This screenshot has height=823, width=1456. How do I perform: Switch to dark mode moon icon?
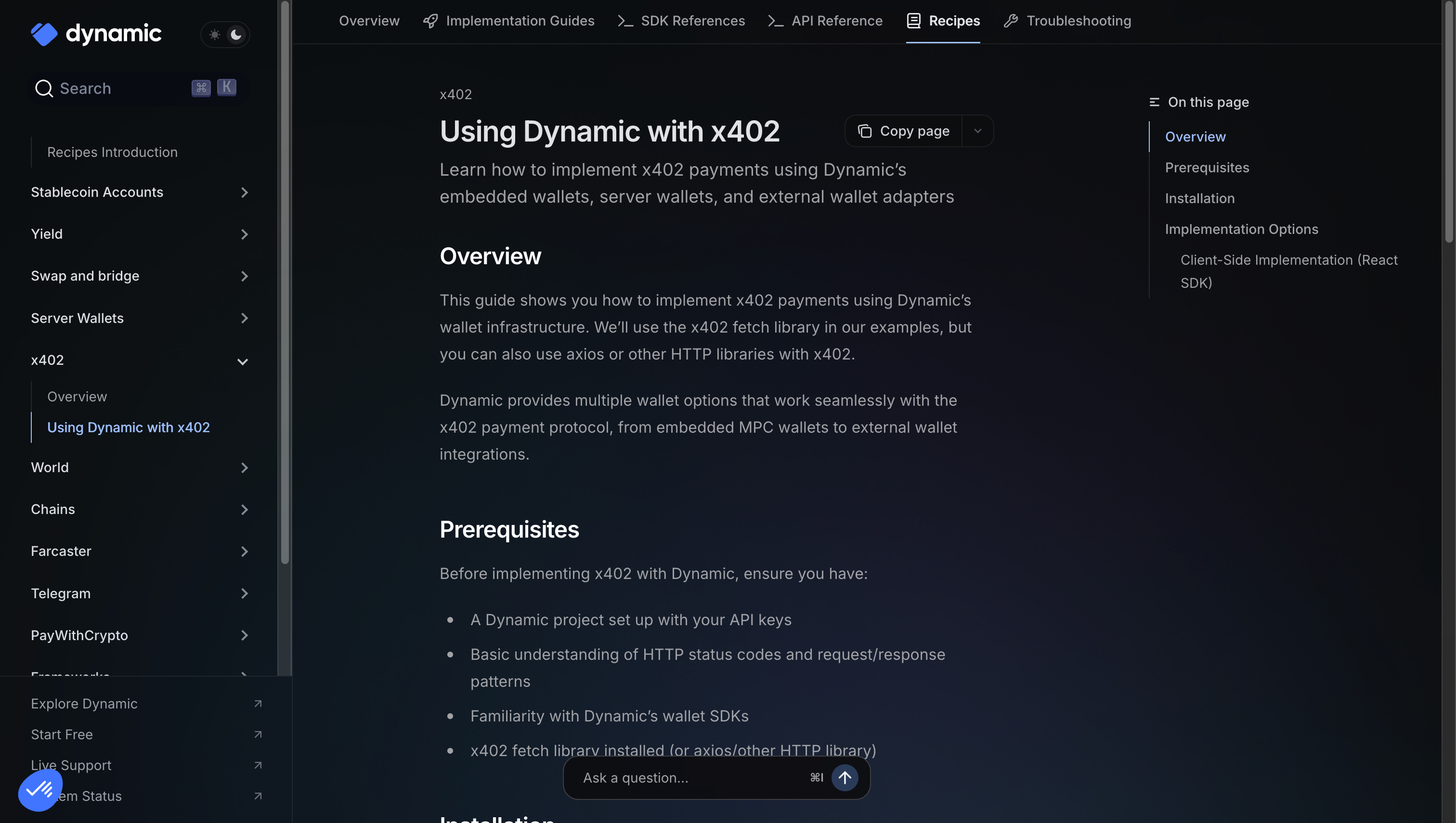(236, 35)
